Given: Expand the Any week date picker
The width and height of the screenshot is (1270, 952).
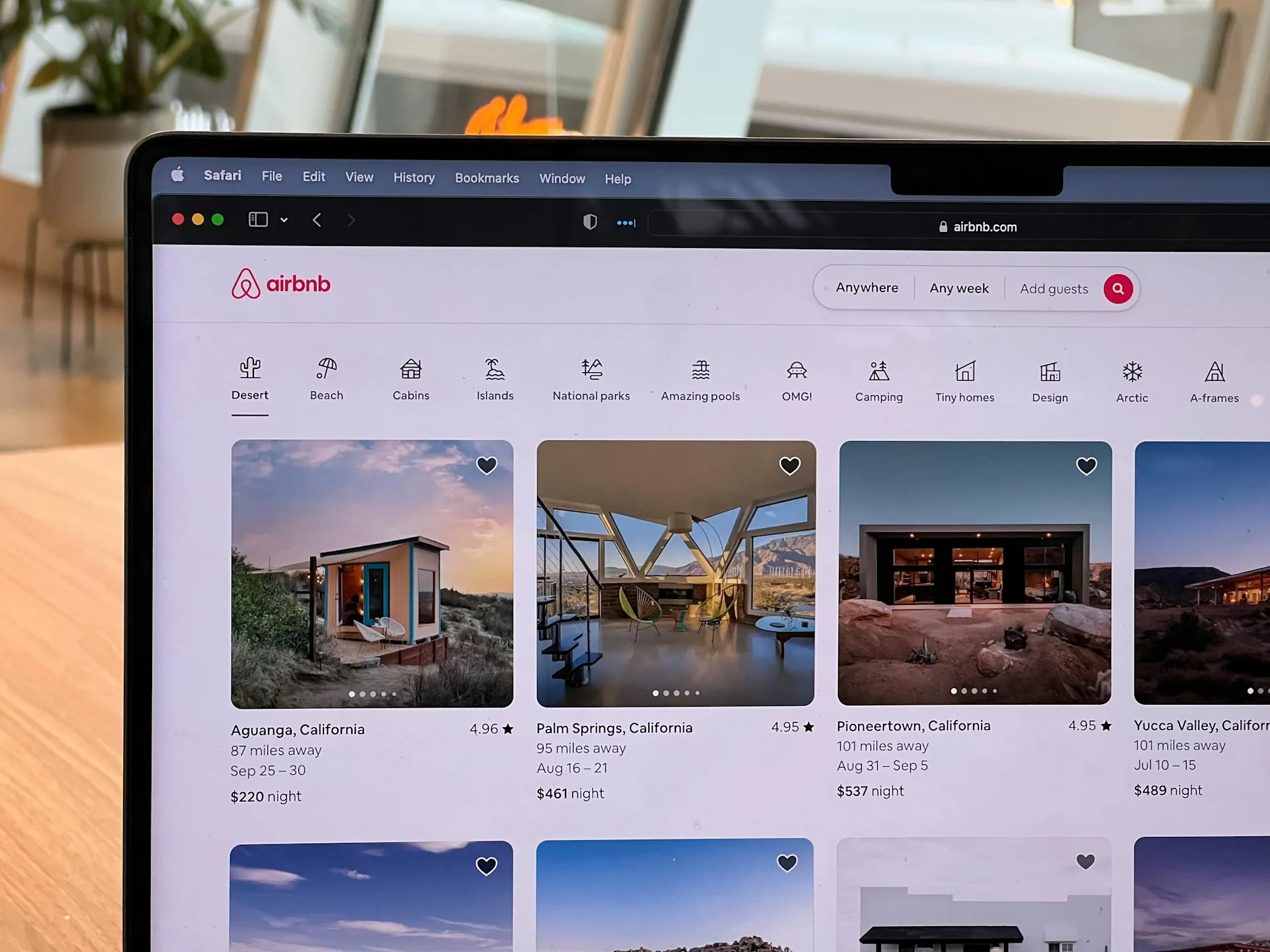Looking at the screenshot, I should coord(957,288).
